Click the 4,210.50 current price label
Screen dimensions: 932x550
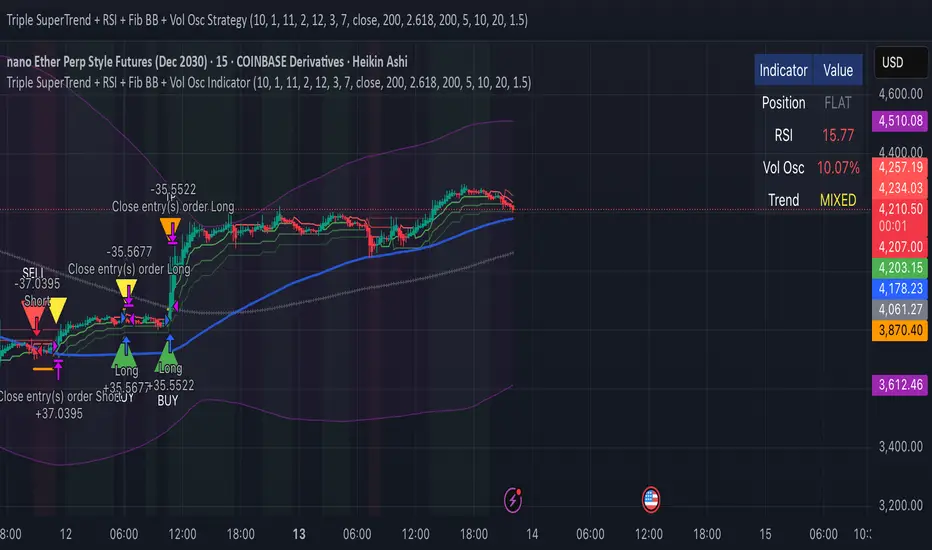(x=900, y=209)
